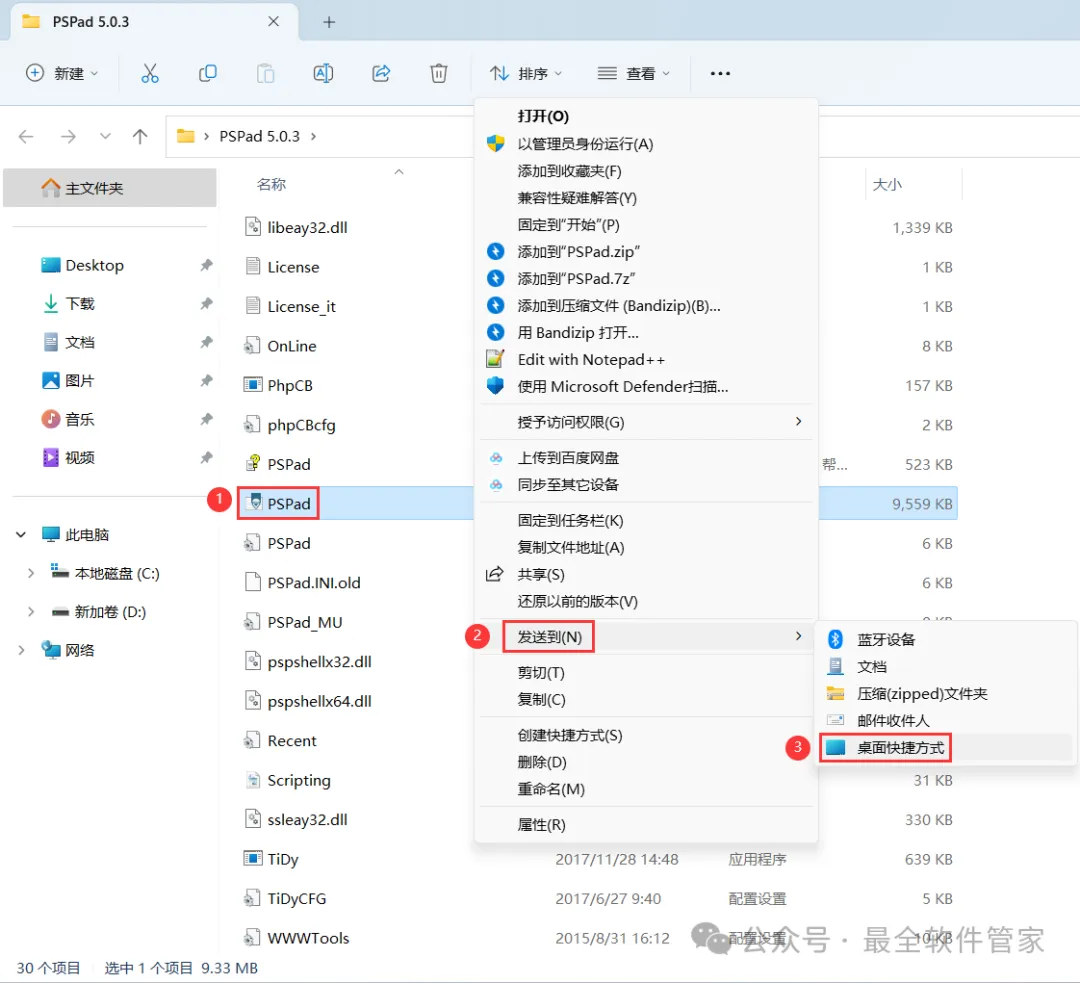
Task: Click the shield icon for 以管理员身份运行
Action: tap(495, 143)
